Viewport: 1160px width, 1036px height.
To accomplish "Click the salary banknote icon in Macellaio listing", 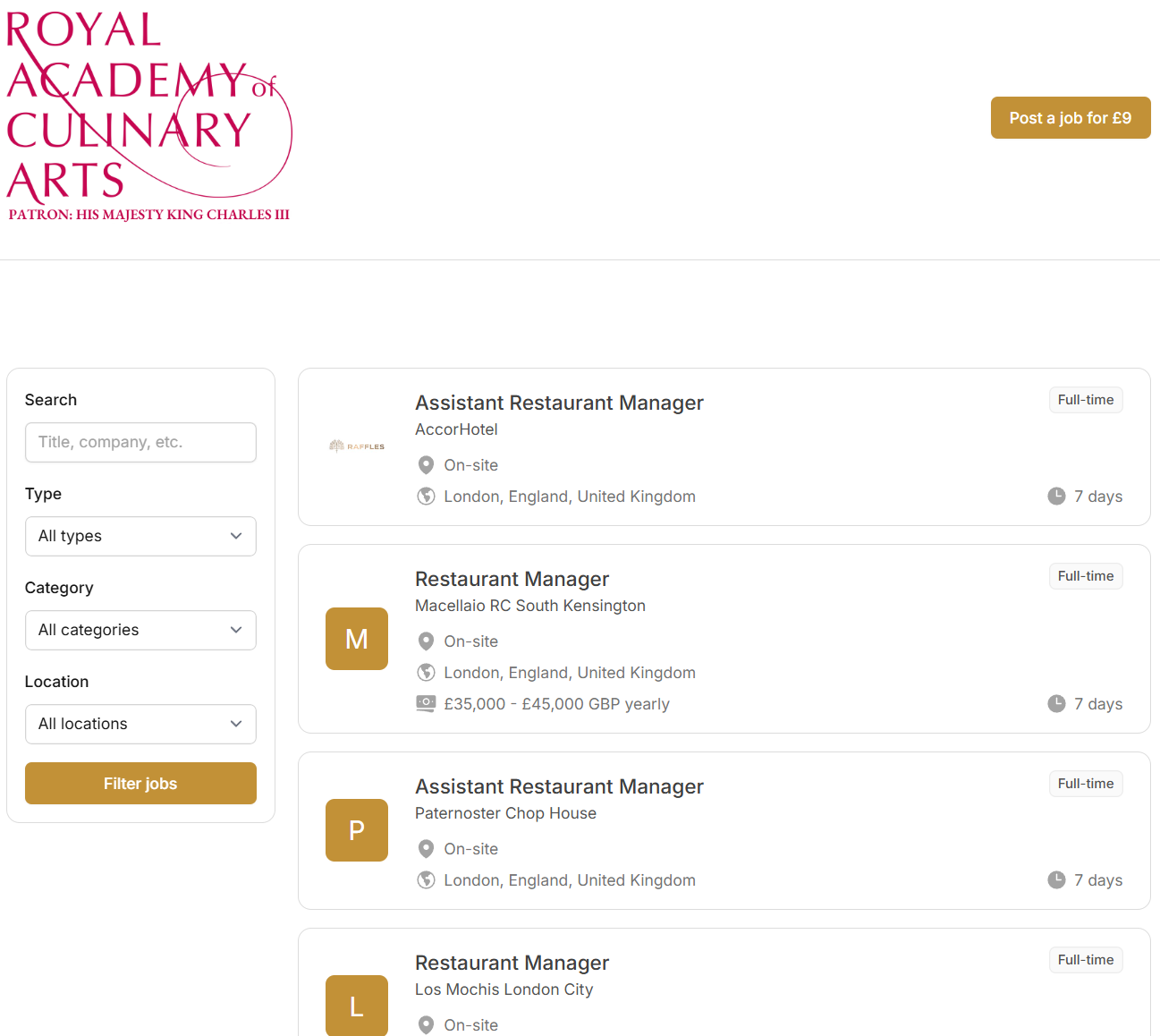I will pos(427,704).
